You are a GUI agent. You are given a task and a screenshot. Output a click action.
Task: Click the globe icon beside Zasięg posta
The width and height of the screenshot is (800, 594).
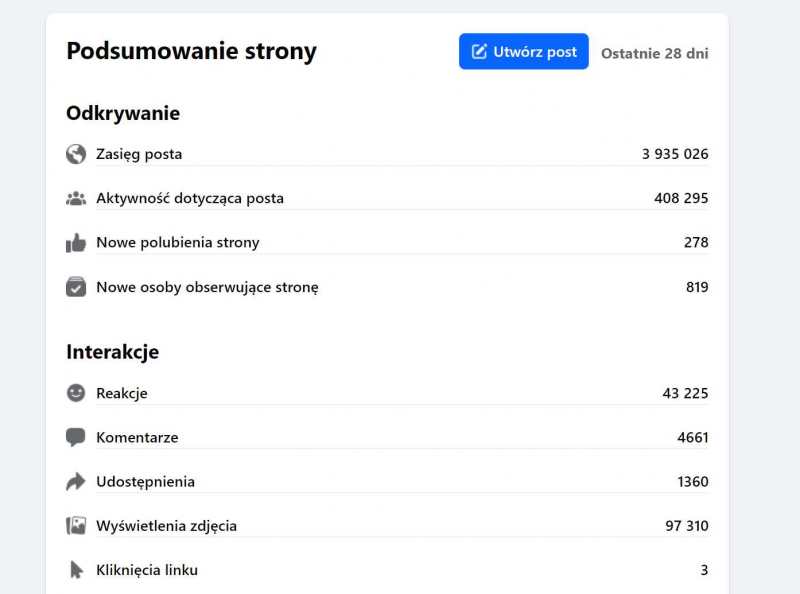(76, 154)
